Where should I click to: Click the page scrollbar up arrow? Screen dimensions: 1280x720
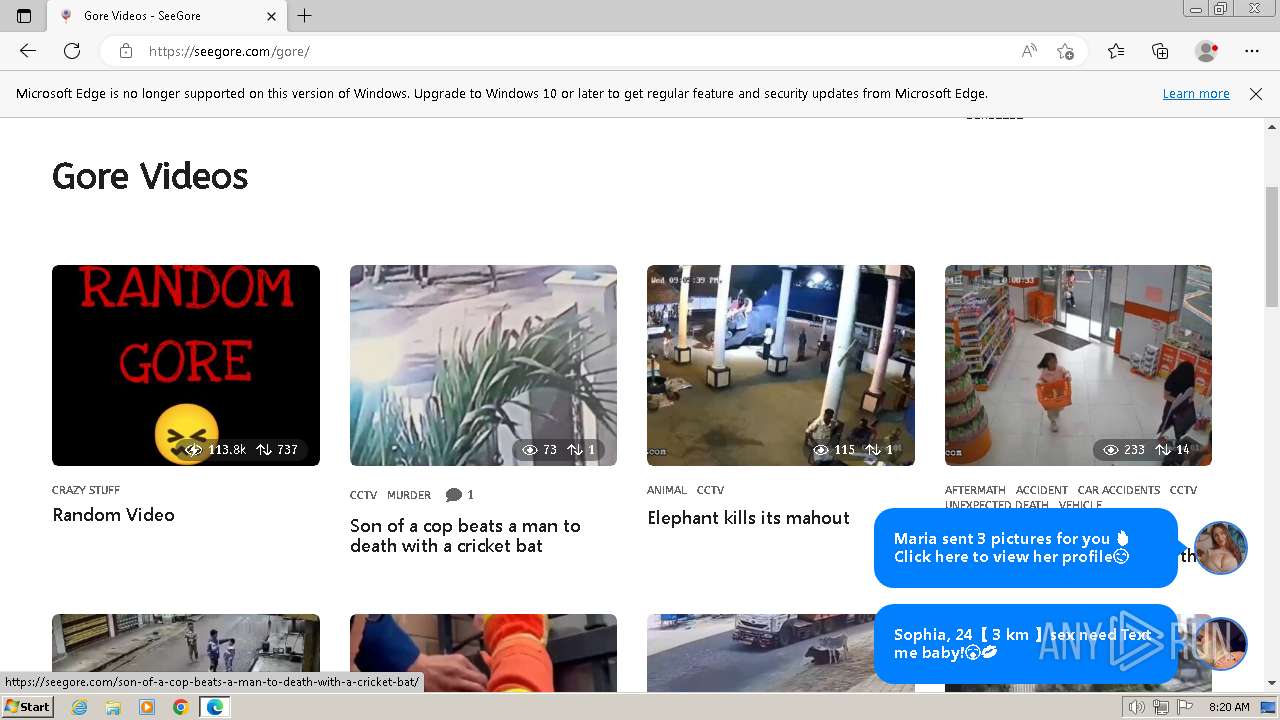(1272, 127)
